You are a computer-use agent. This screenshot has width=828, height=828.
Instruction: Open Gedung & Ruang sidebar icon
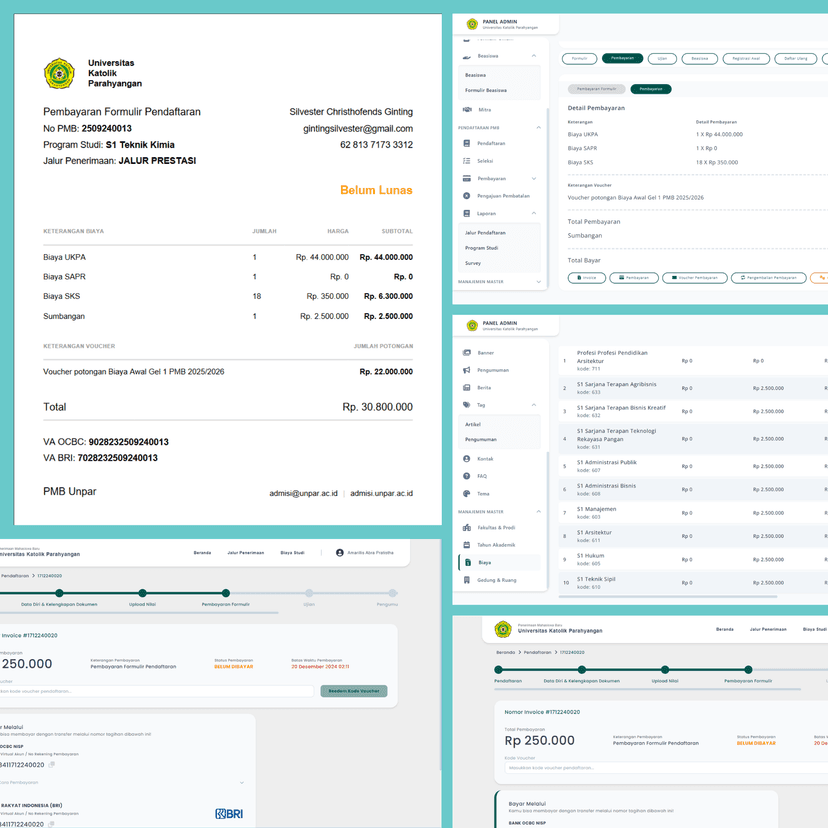pos(466,580)
